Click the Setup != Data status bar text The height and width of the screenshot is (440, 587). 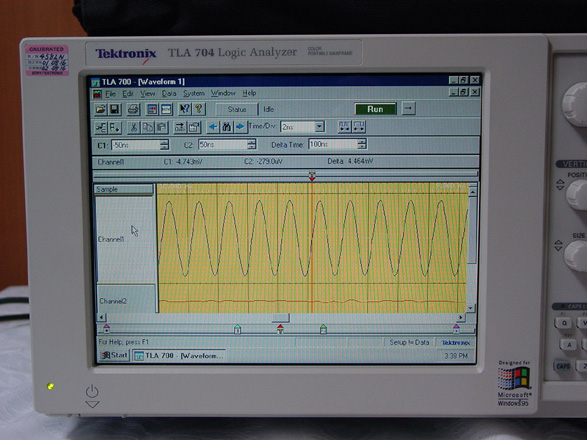click(409, 342)
